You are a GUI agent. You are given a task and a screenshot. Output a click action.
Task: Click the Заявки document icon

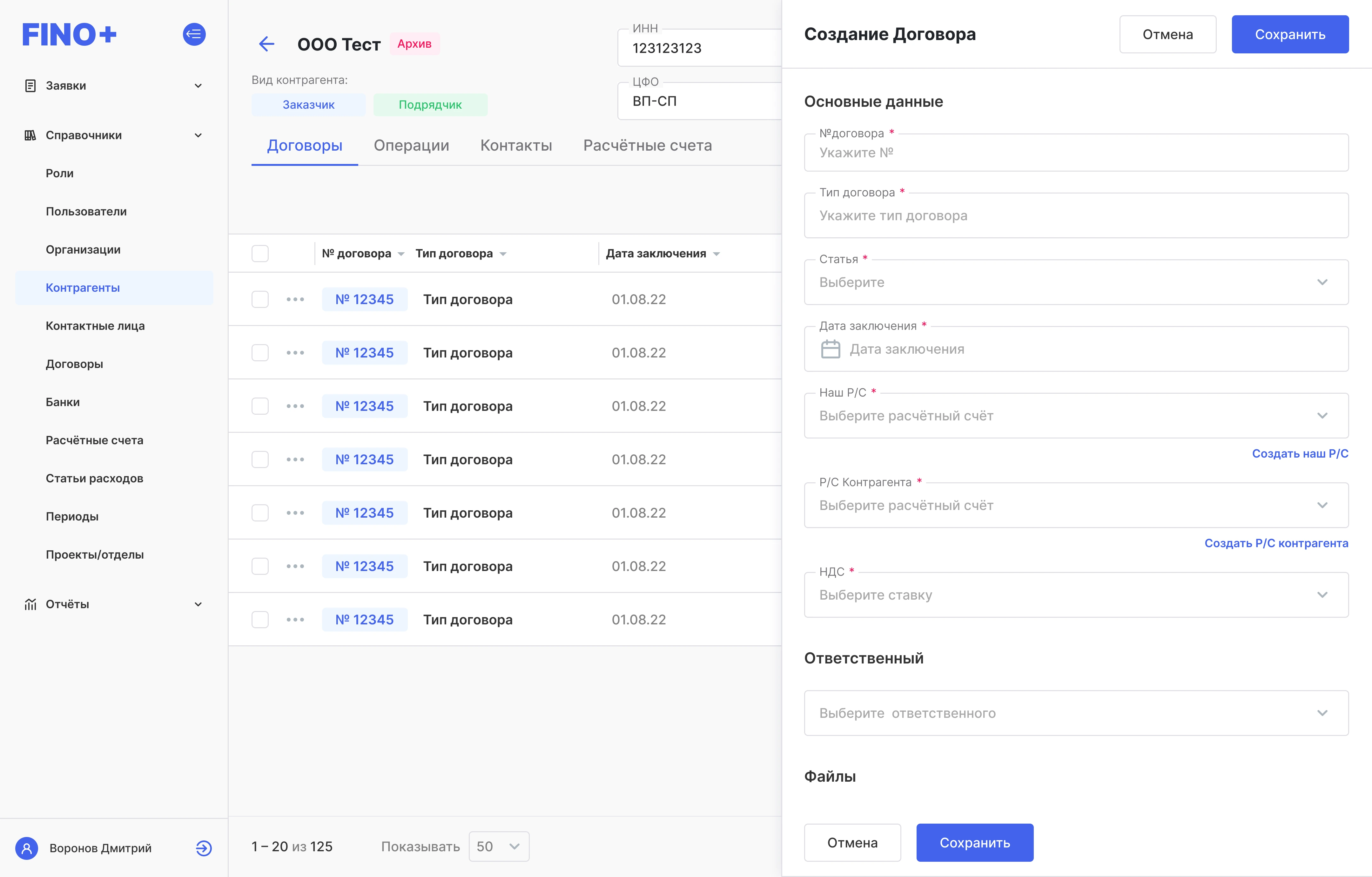30,85
